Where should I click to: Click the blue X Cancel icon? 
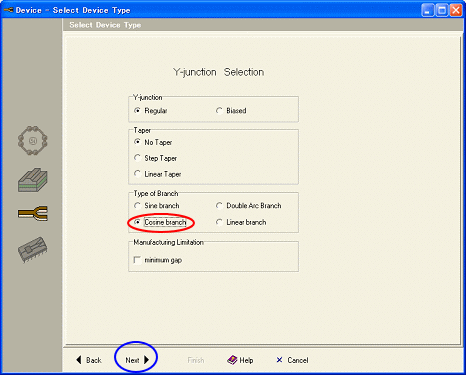click(x=279, y=360)
